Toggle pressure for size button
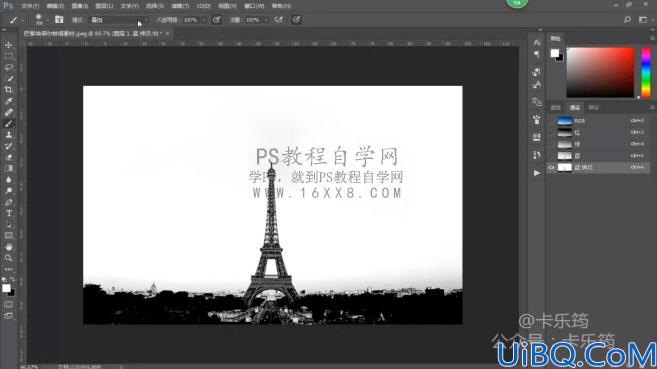Viewport: 657px width, 369px height. click(296, 20)
